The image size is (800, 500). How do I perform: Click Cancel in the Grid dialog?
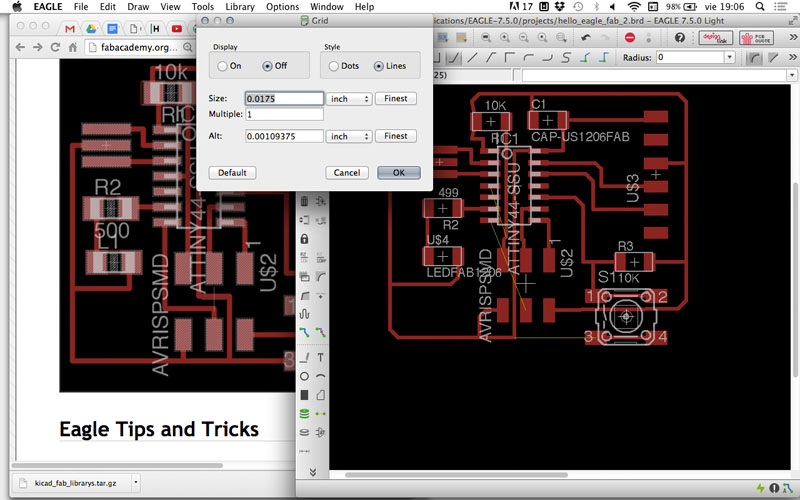tap(347, 173)
